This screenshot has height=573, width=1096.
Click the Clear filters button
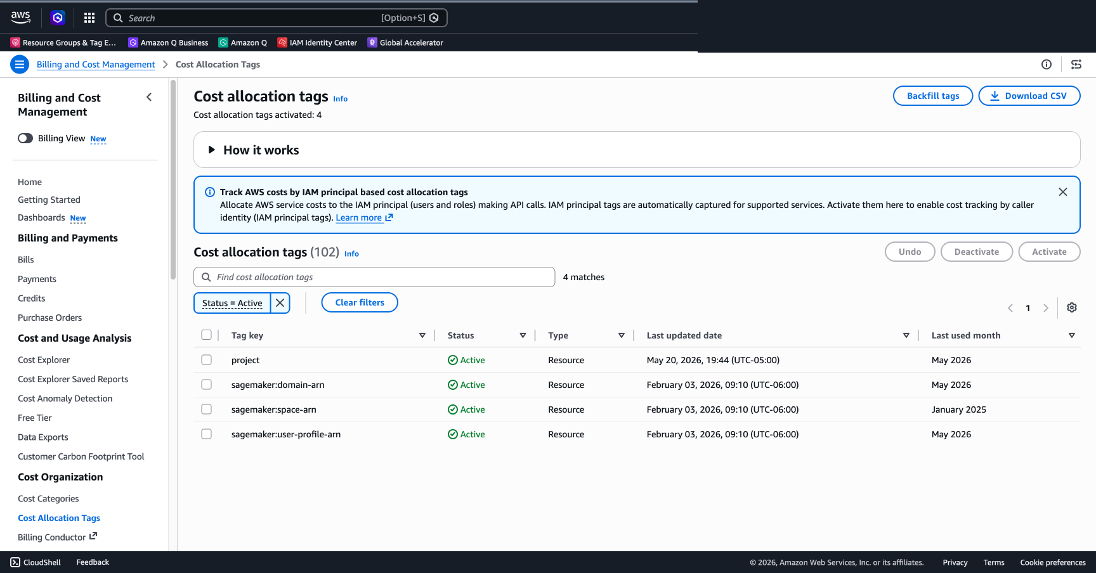pyautogui.click(x=359, y=303)
